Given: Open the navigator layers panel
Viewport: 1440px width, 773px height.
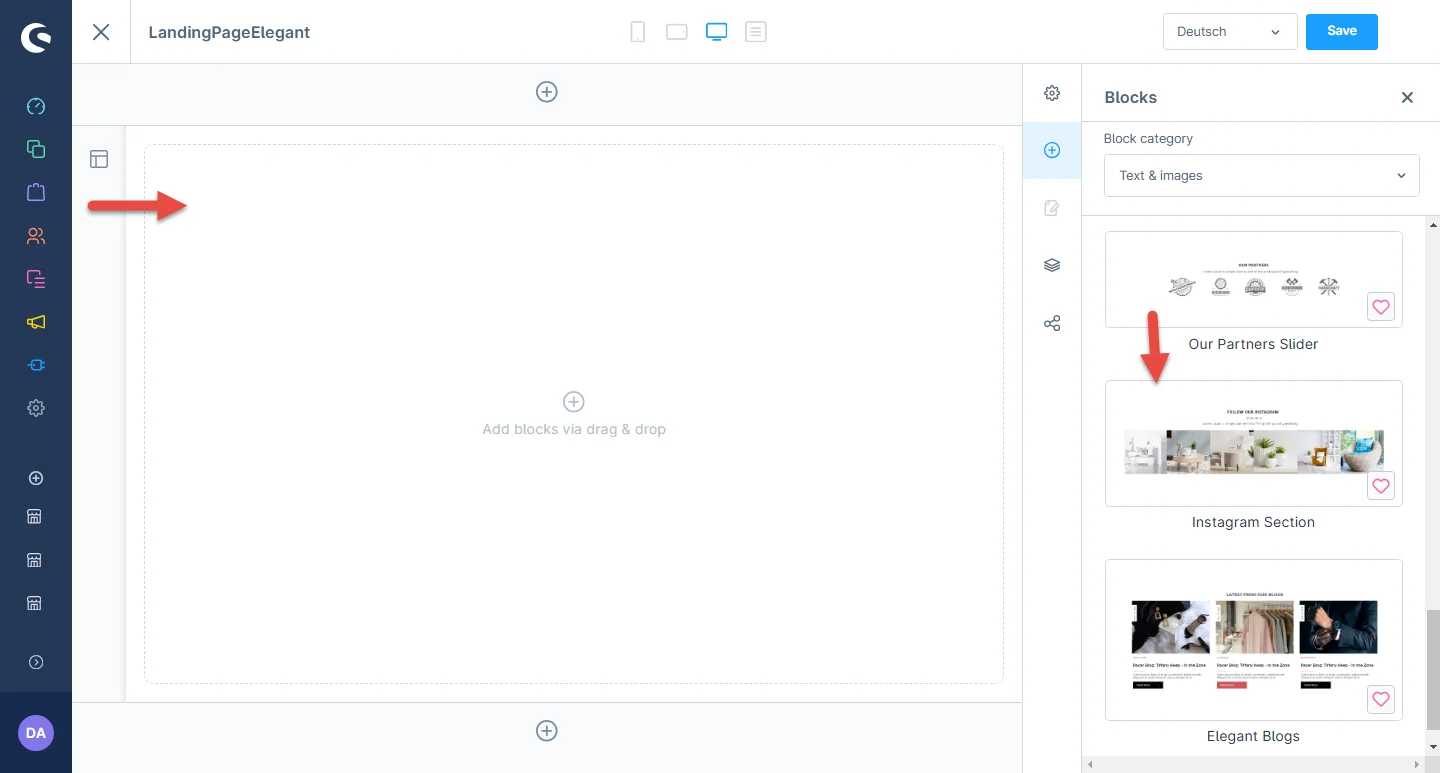Looking at the screenshot, I should [x=1052, y=265].
